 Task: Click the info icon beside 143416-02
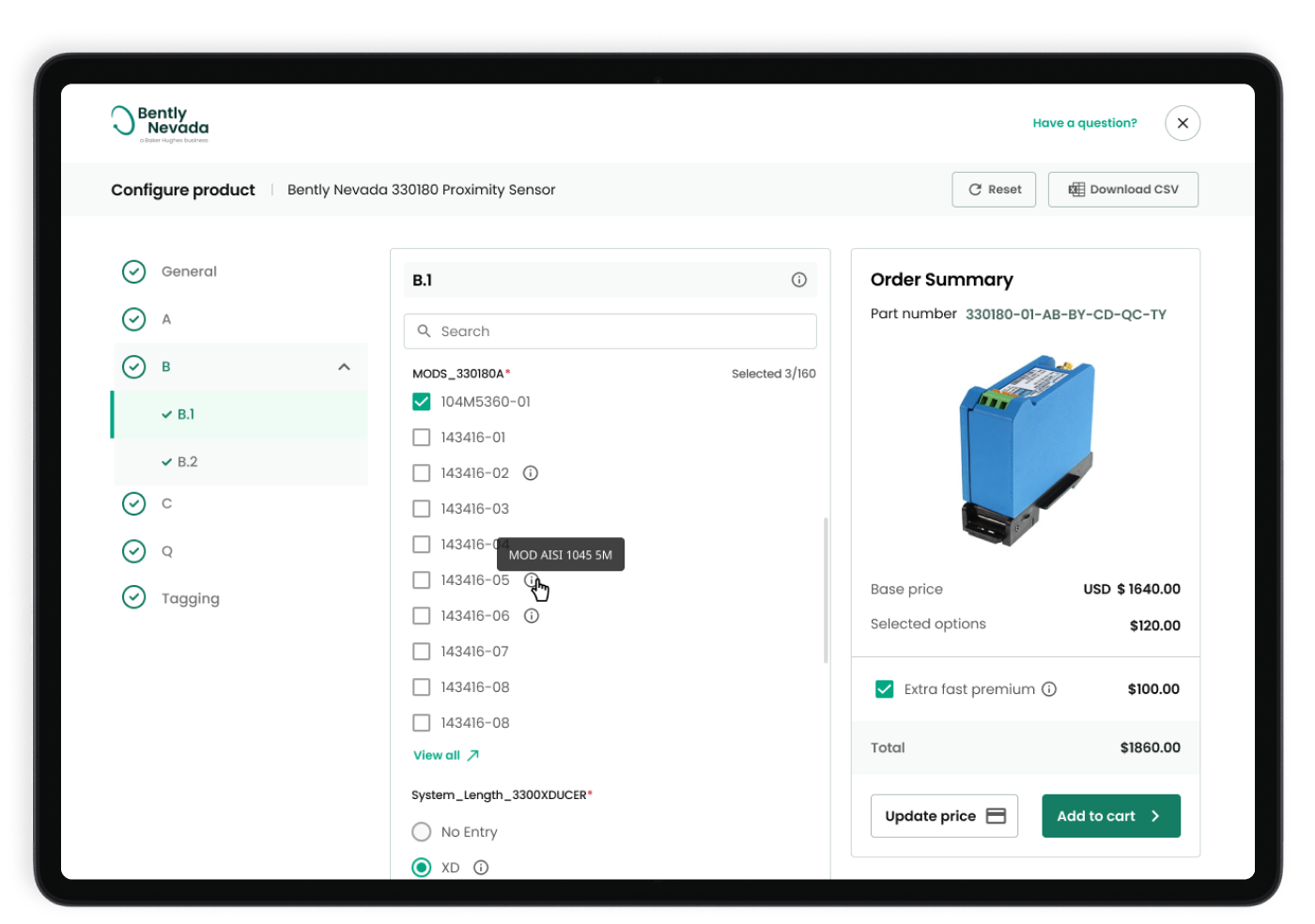click(531, 473)
